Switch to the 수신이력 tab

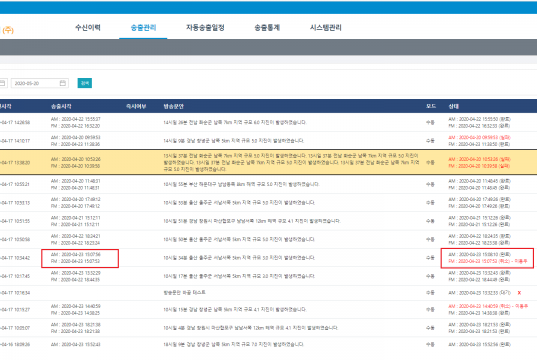[x=88, y=28]
